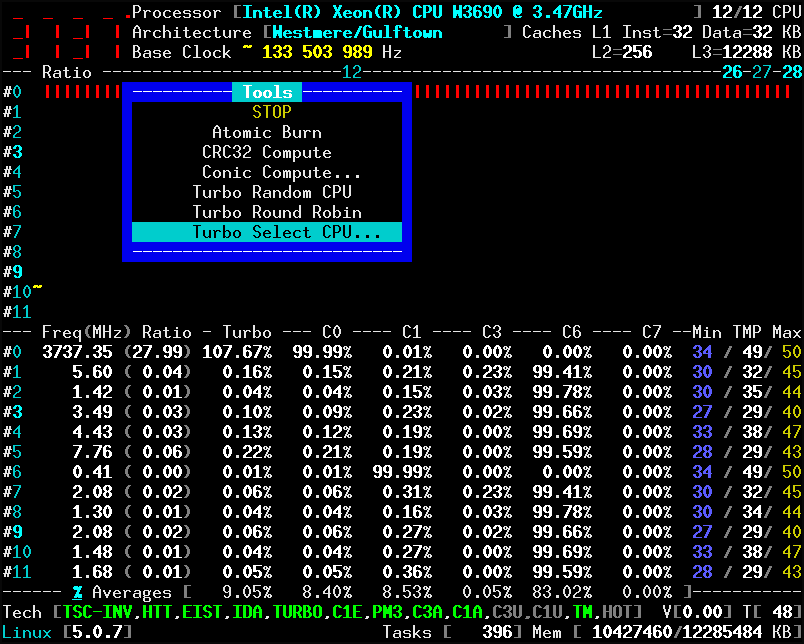Click CPU #9 label in table
The width and height of the screenshot is (804, 644).
(x=13, y=532)
